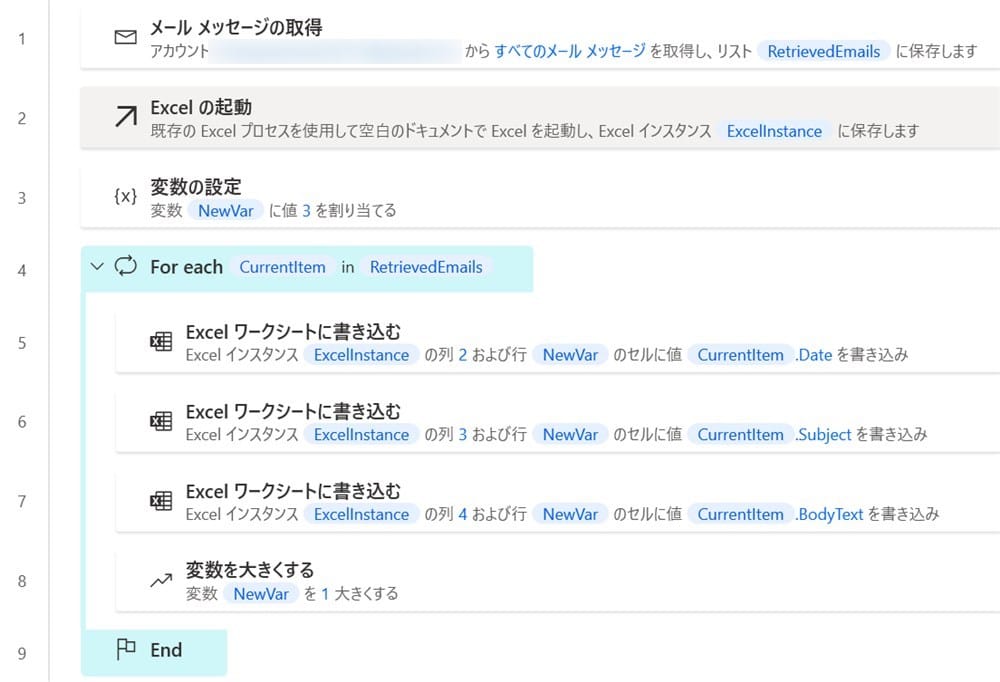Click the increase-variable chart icon
The height and width of the screenshot is (682, 1000).
[160, 581]
